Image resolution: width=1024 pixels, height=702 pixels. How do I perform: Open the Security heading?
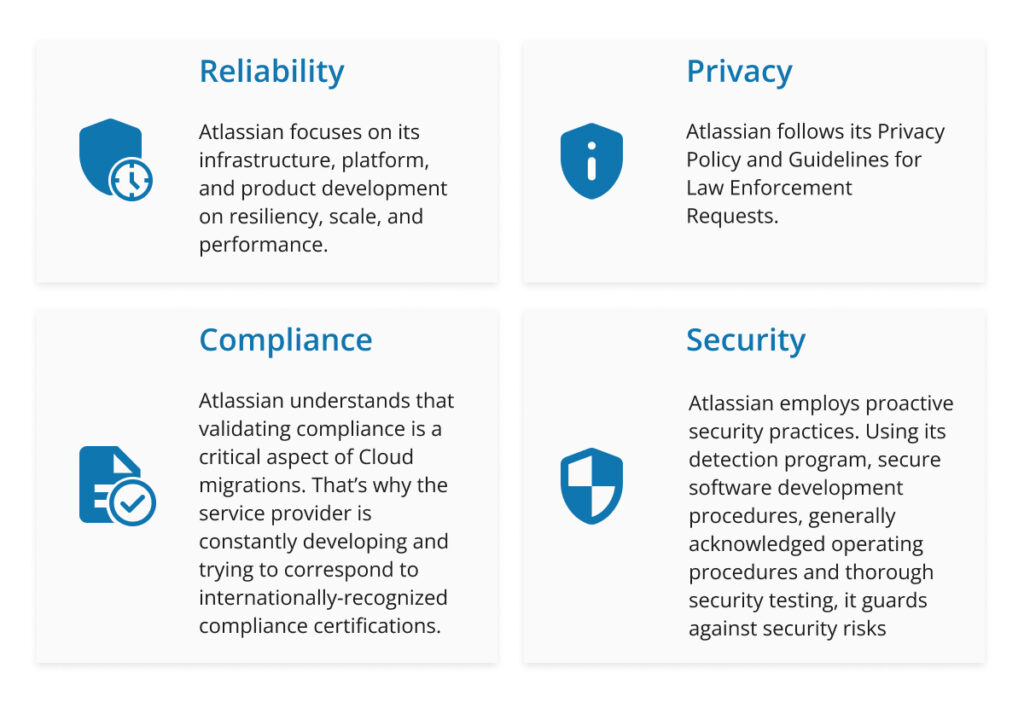coord(746,340)
